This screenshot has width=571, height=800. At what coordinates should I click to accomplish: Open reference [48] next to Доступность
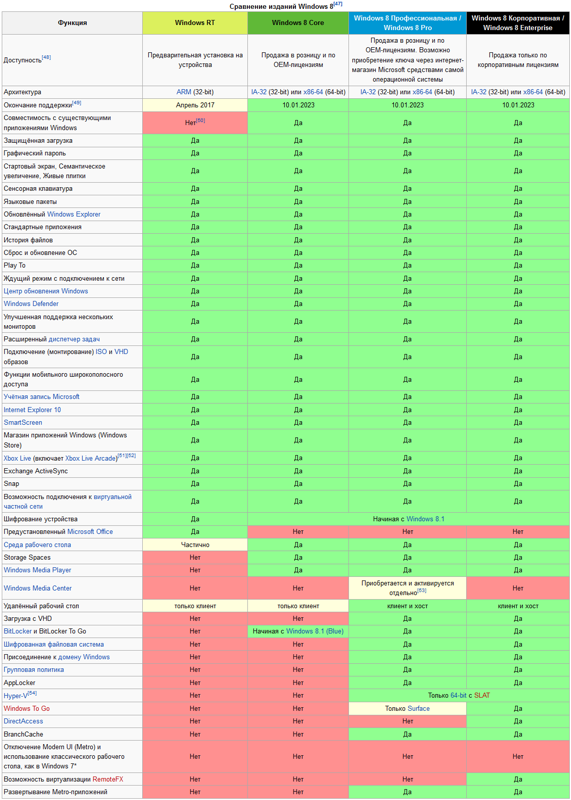46,58
